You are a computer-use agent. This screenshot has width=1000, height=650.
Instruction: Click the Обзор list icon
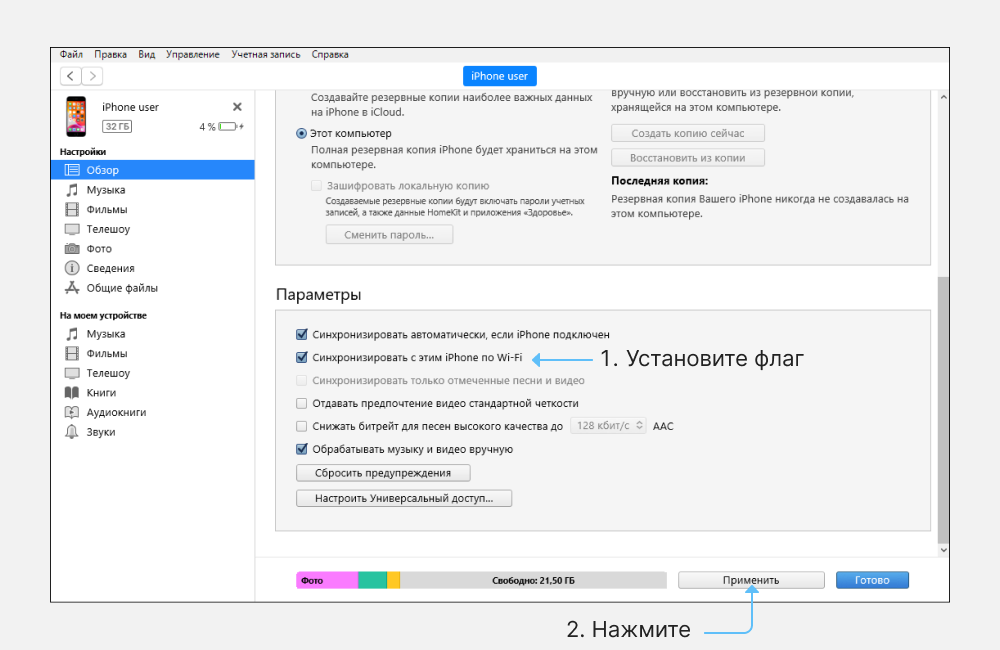pyautogui.click(x=72, y=170)
